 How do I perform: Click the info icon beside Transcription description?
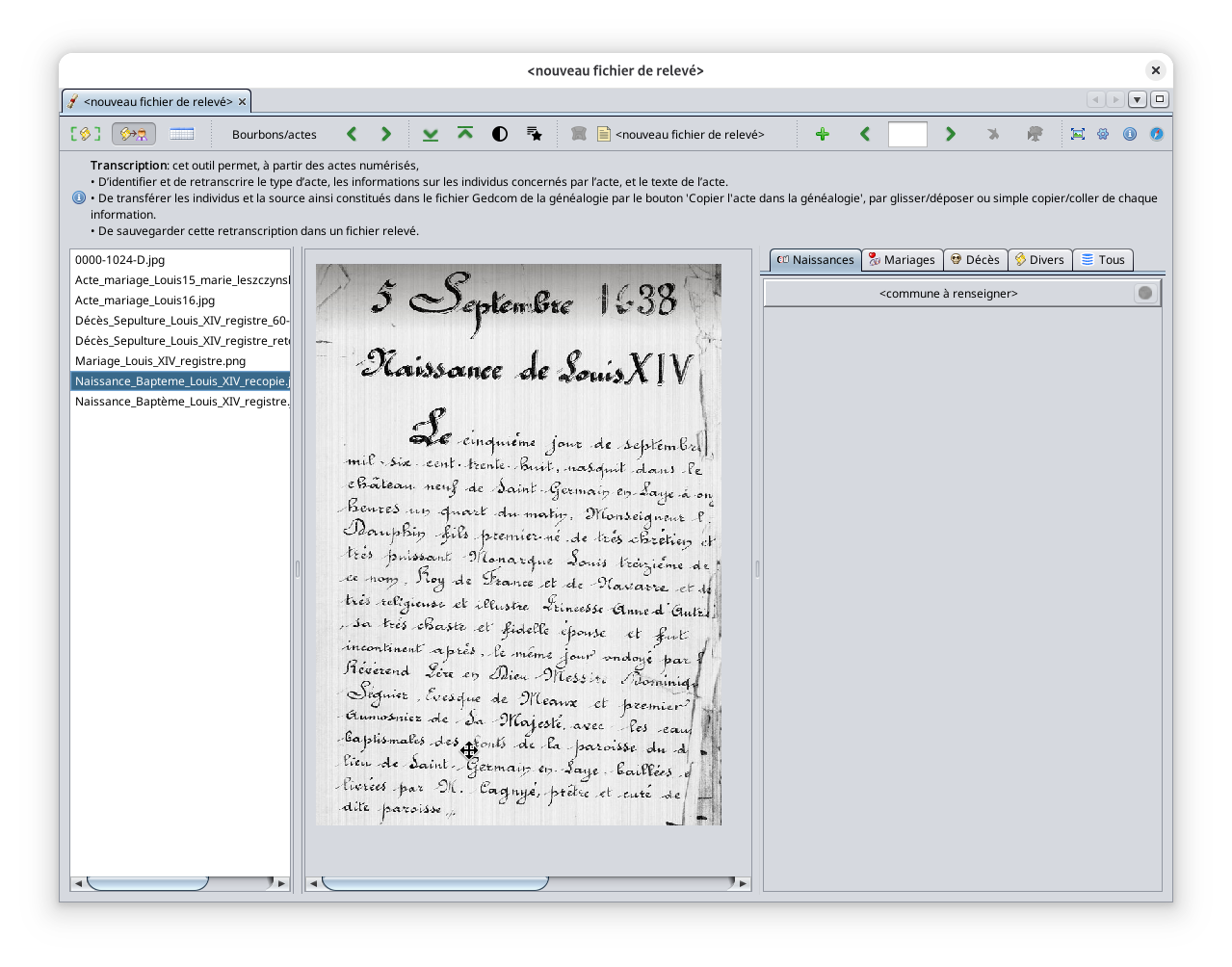point(79,197)
